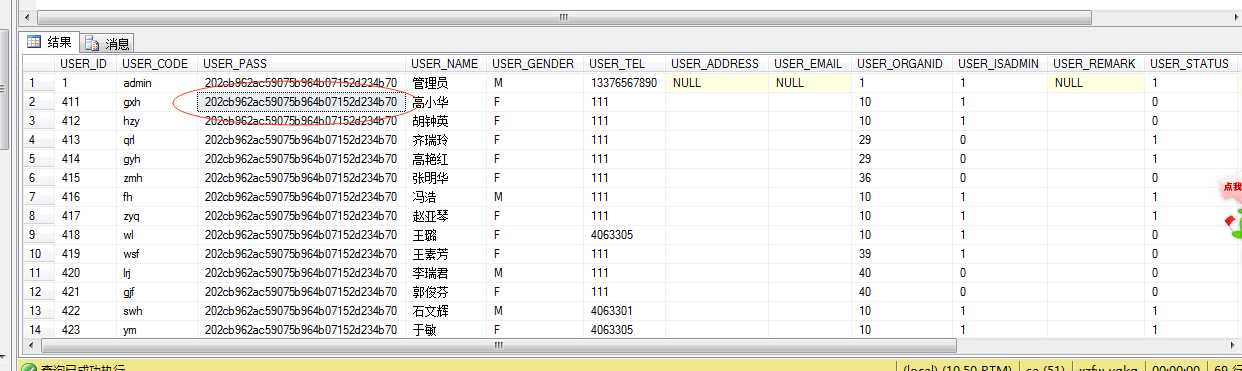The width and height of the screenshot is (1242, 371).
Task: Click the USER_ISADMIN column header
Action: coord(1000,63)
